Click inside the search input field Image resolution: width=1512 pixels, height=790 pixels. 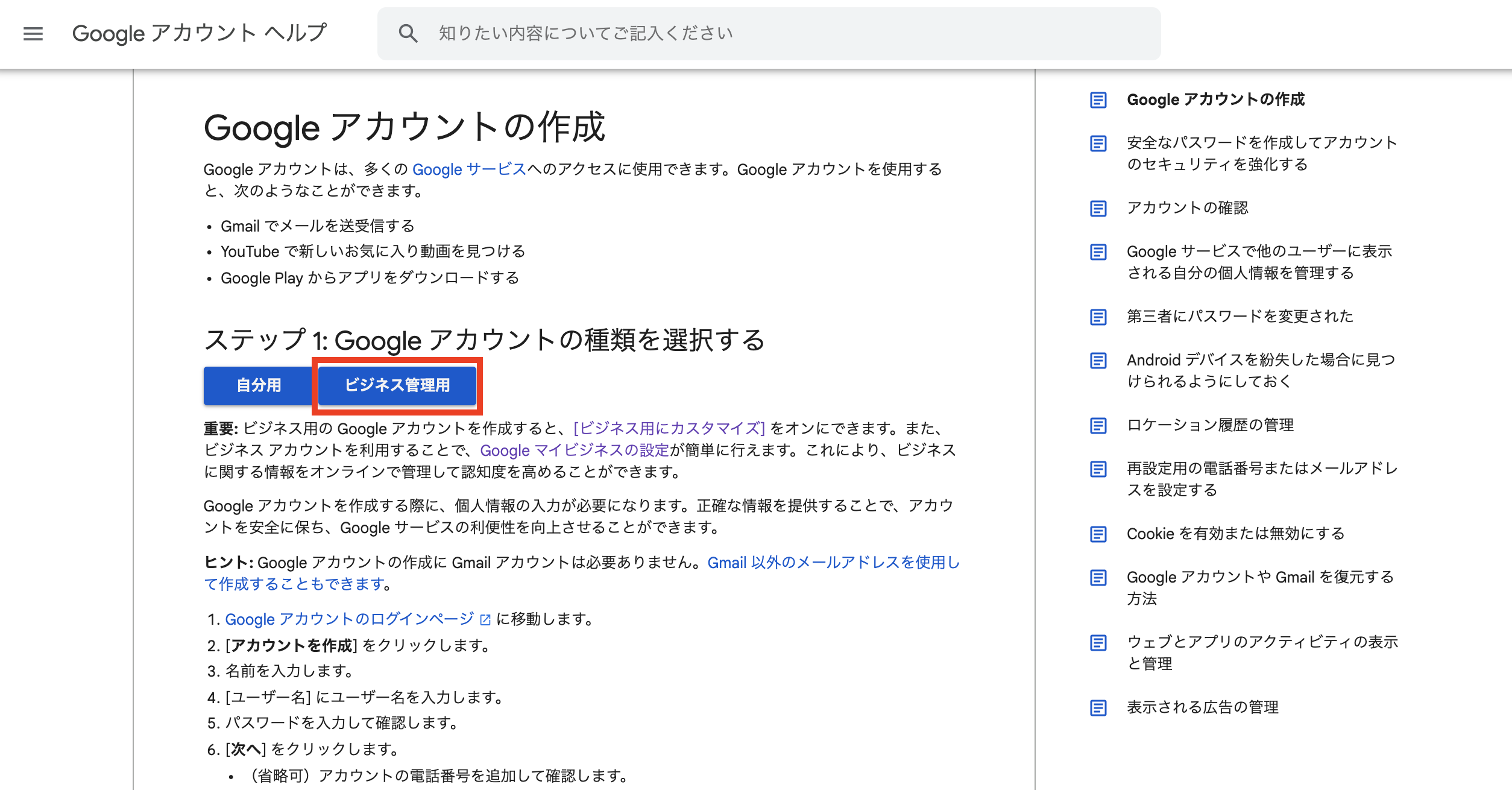723,33
